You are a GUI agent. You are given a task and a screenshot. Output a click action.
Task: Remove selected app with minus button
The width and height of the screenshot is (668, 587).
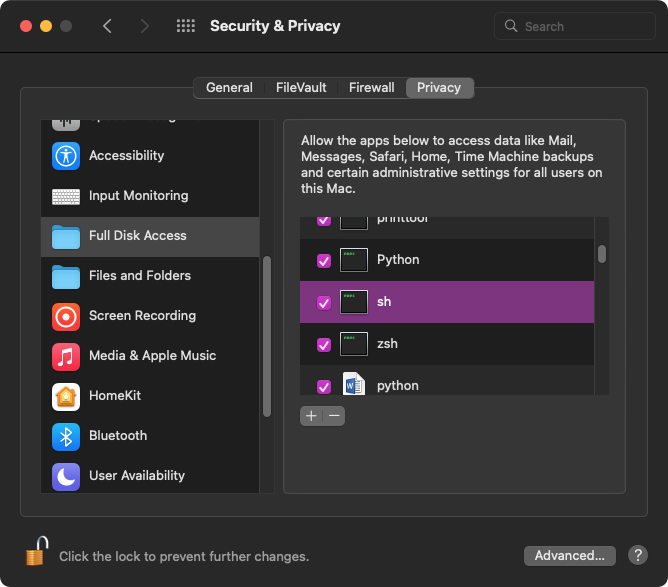pyautogui.click(x=334, y=416)
